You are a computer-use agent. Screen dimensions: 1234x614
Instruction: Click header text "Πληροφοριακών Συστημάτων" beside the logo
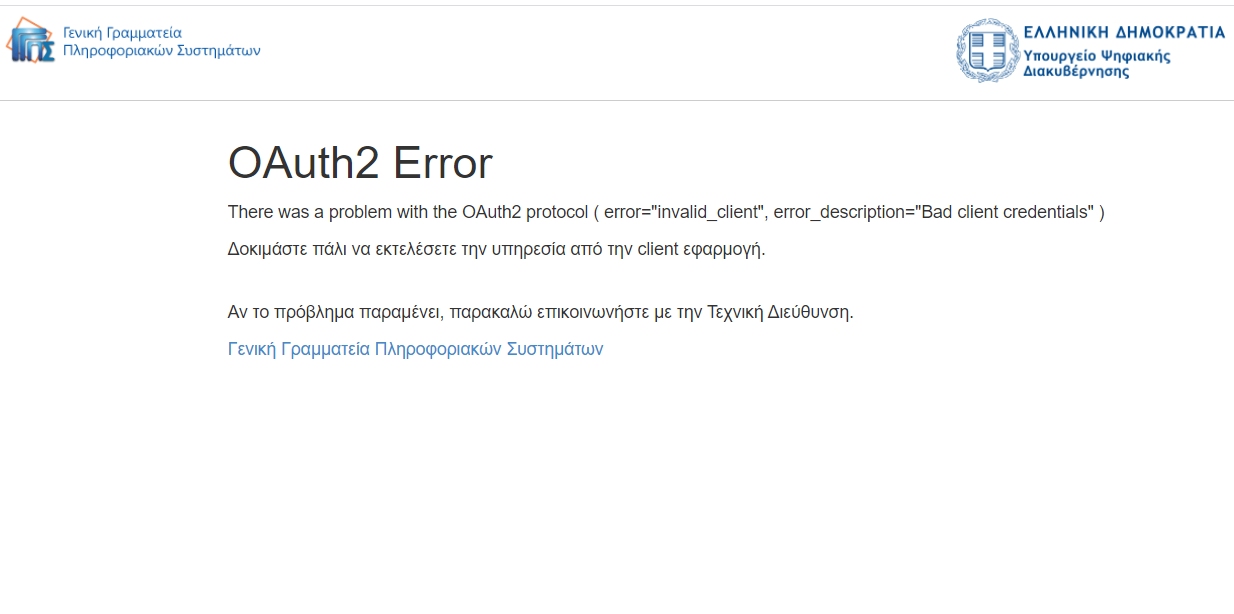[x=161, y=50]
